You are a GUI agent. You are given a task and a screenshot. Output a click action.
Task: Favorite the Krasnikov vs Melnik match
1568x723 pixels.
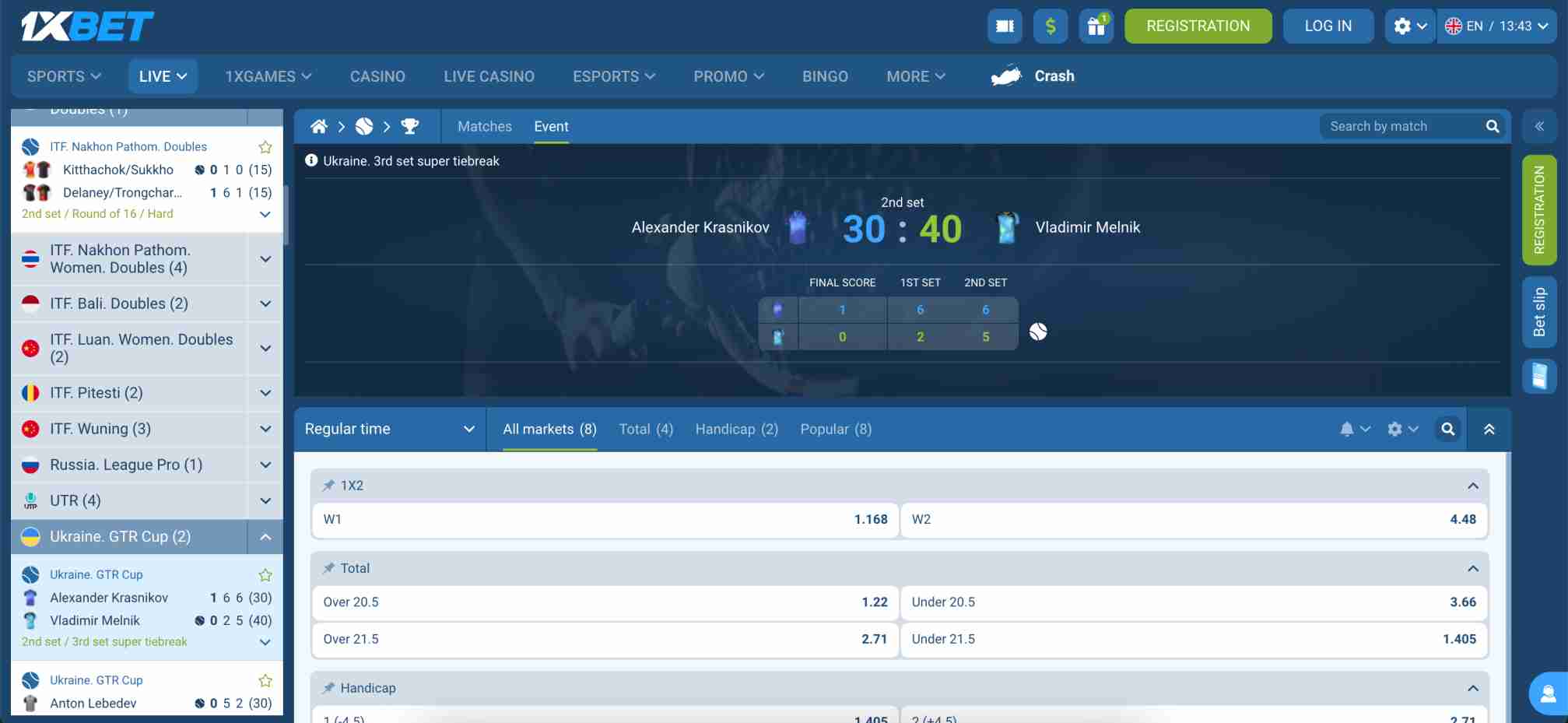coord(265,574)
